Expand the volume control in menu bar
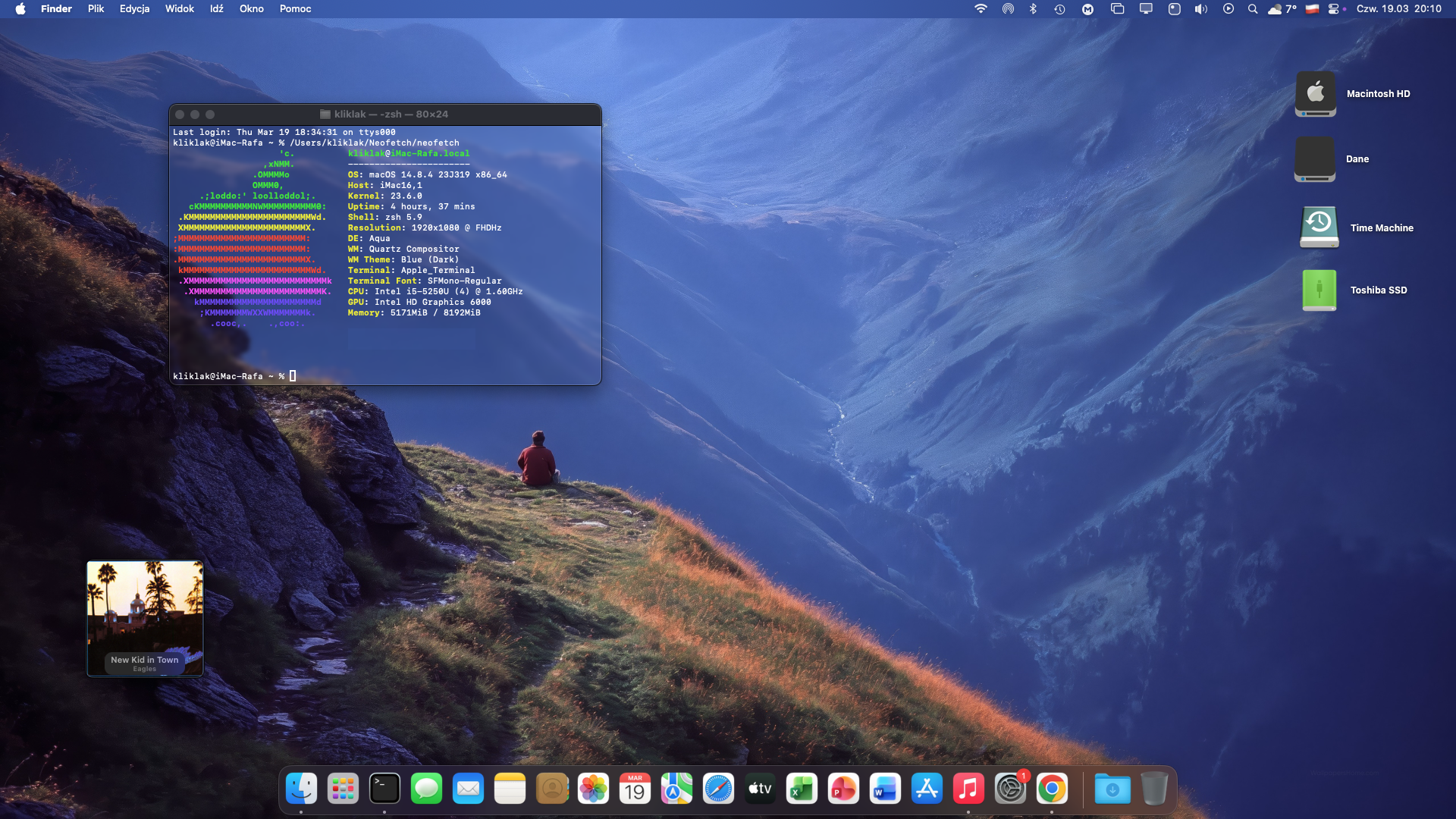1456x819 pixels. pyautogui.click(x=1200, y=9)
